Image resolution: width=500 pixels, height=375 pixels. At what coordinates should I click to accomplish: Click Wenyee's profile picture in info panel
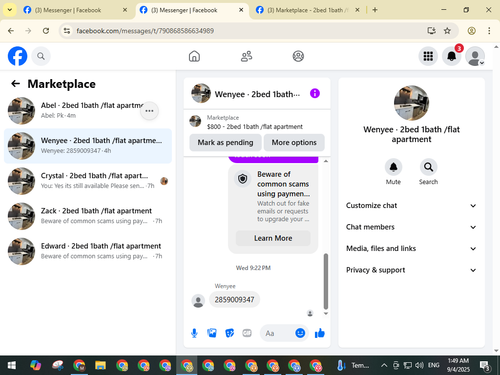pyautogui.click(x=411, y=103)
